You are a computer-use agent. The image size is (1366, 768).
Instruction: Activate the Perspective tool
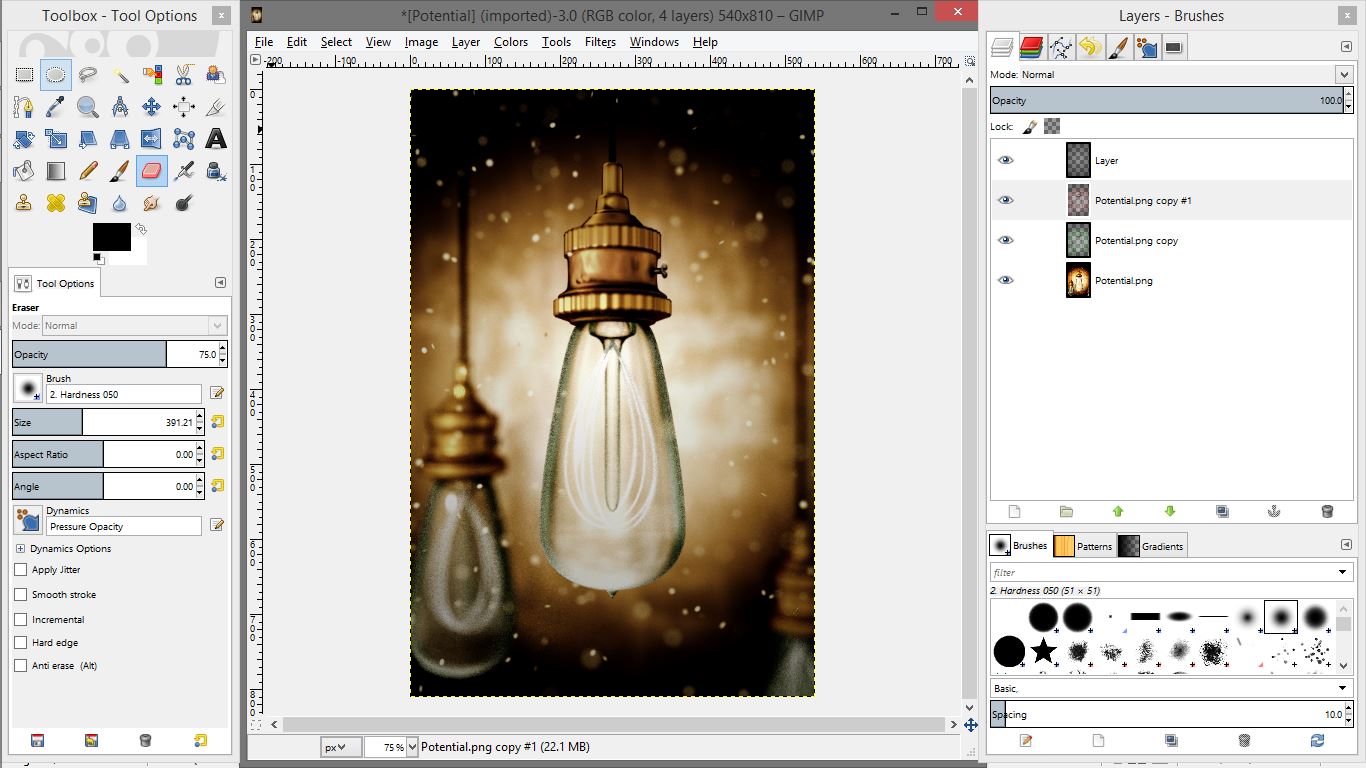click(120, 139)
